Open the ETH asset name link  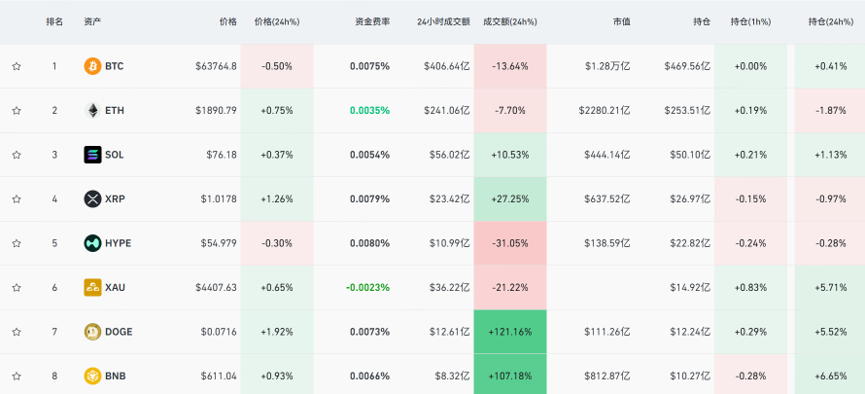tap(115, 110)
